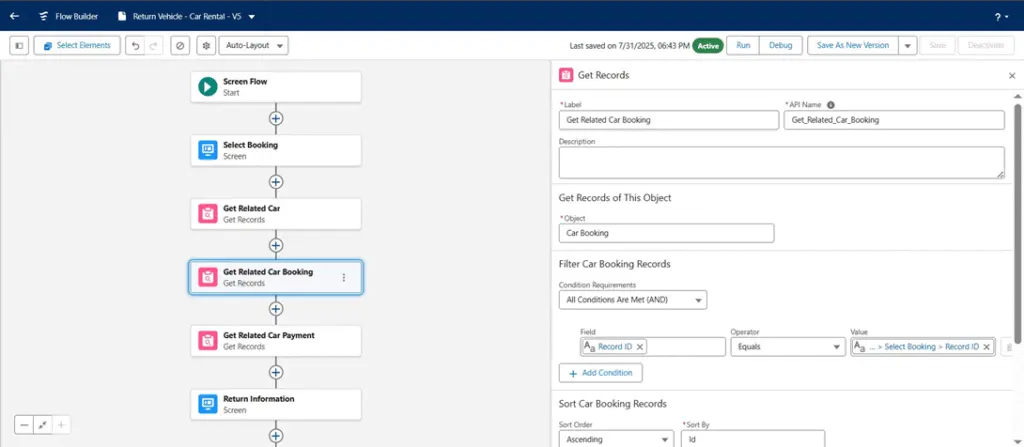
Task: Click the Add Condition button
Action: coord(601,372)
